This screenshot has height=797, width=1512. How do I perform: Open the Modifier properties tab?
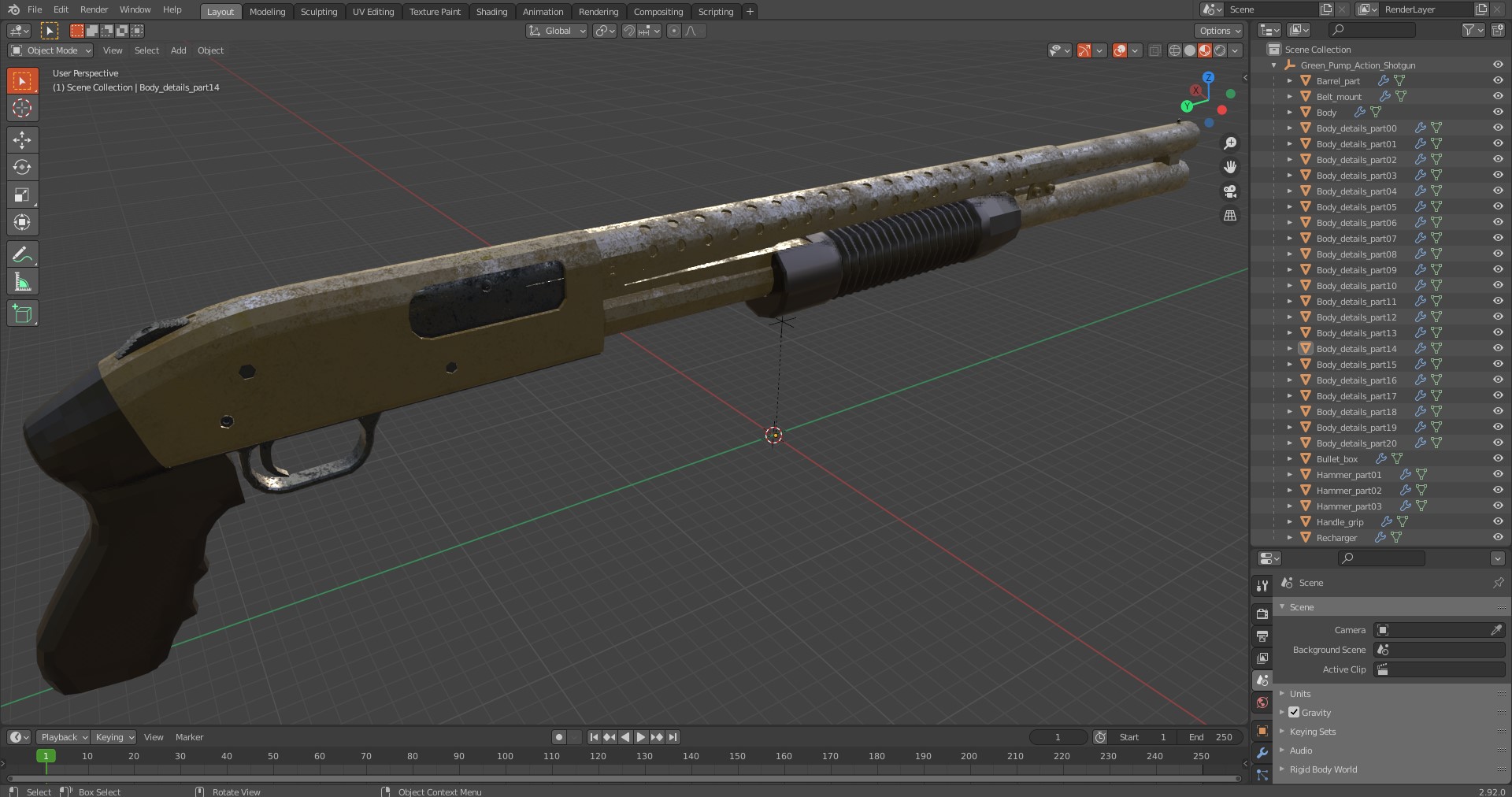pos(1262,753)
